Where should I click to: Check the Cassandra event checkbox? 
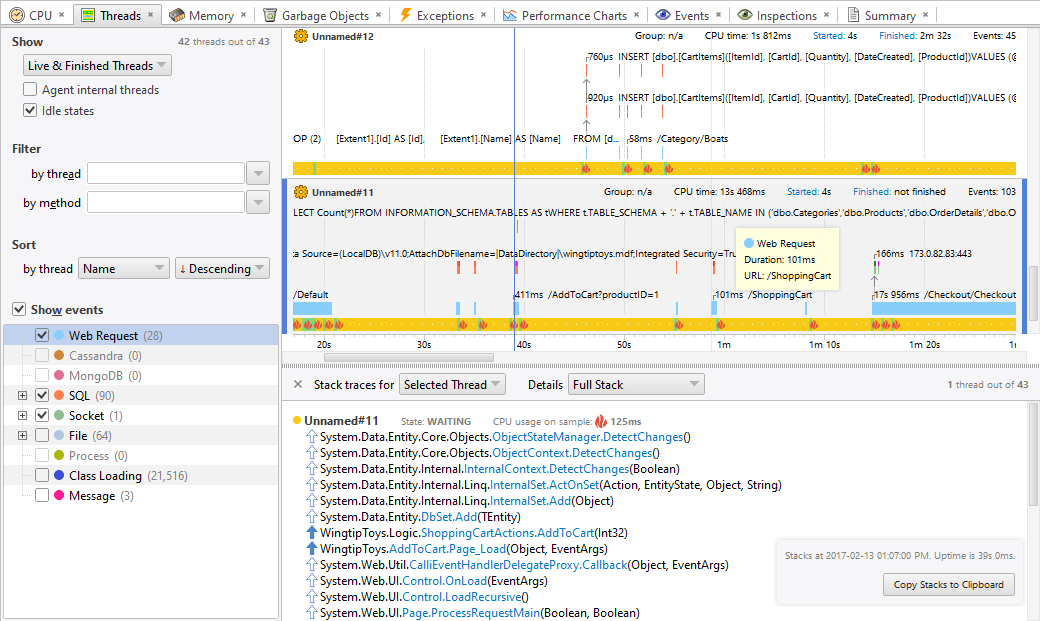pyautogui.click(x=42, y=356)
